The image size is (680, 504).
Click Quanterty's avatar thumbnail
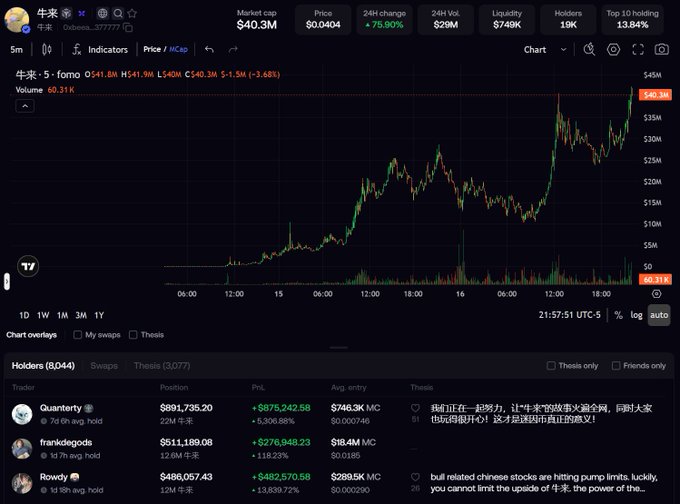coord(22,414)
